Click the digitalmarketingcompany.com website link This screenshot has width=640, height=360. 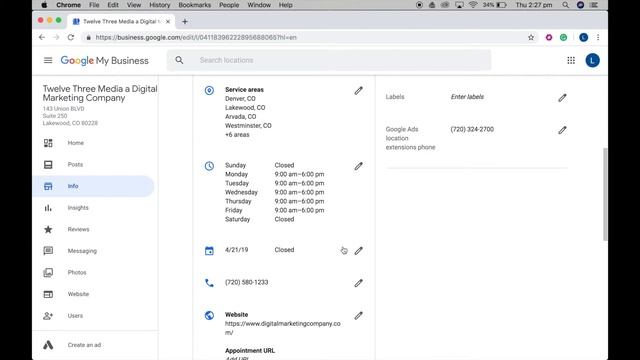click(x=282, y=328)
